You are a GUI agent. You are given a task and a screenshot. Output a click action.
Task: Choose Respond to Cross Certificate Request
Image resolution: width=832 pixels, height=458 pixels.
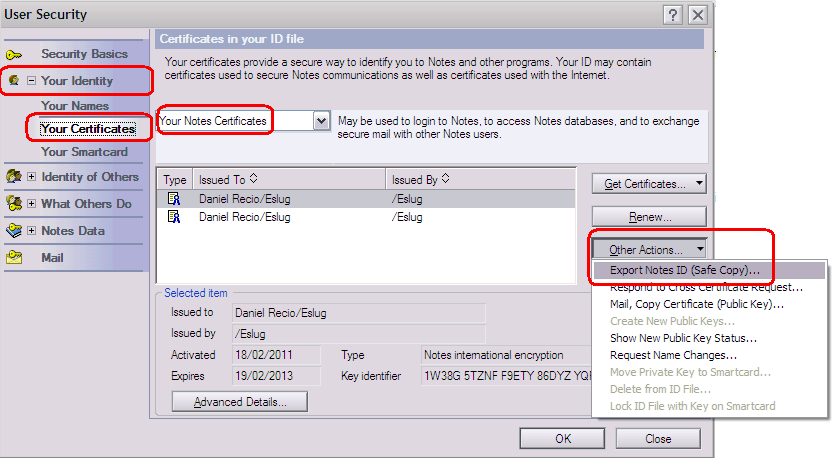point(709,287)
